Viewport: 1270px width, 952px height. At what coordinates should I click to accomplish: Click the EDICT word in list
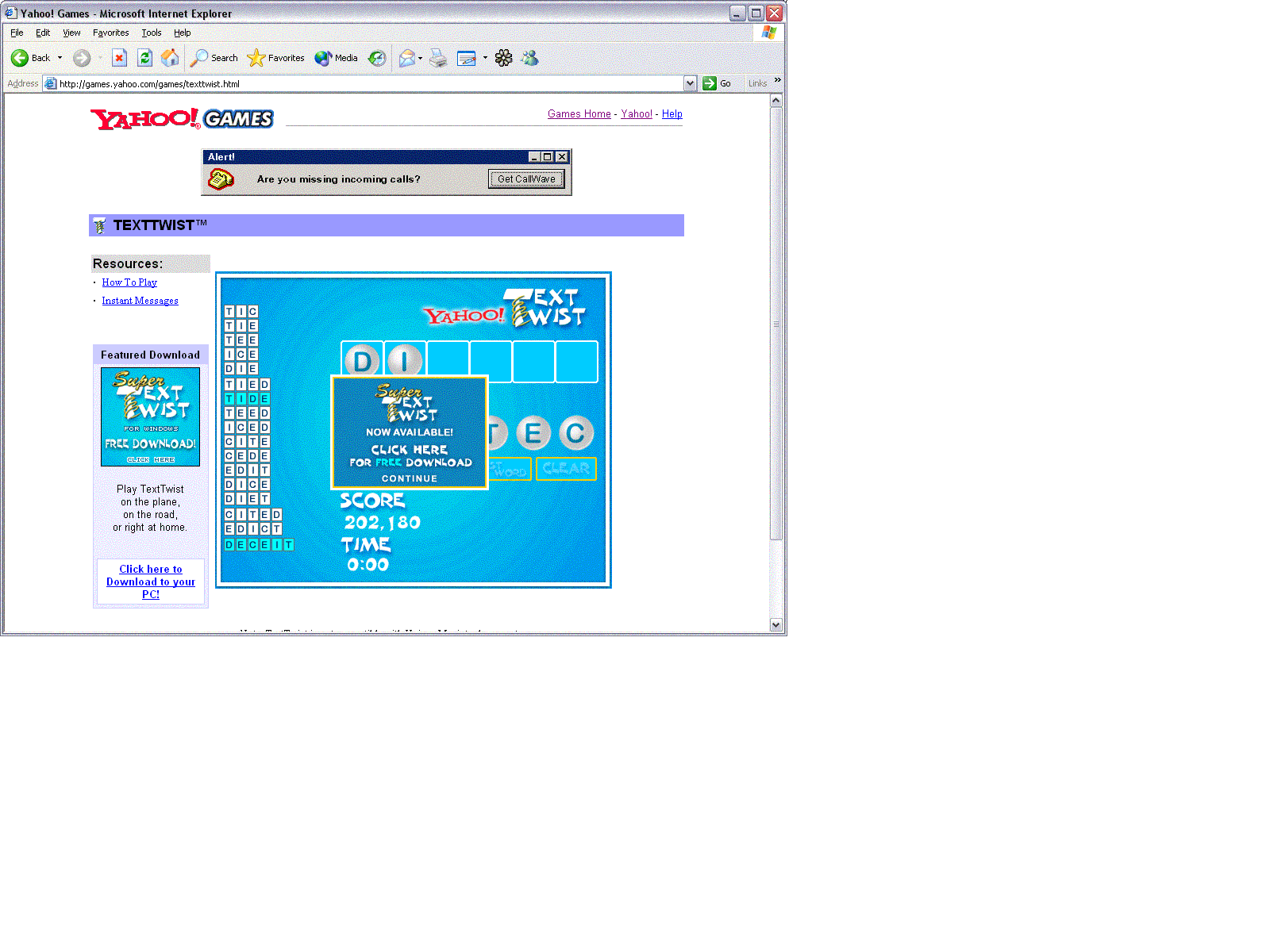[253, 529]
